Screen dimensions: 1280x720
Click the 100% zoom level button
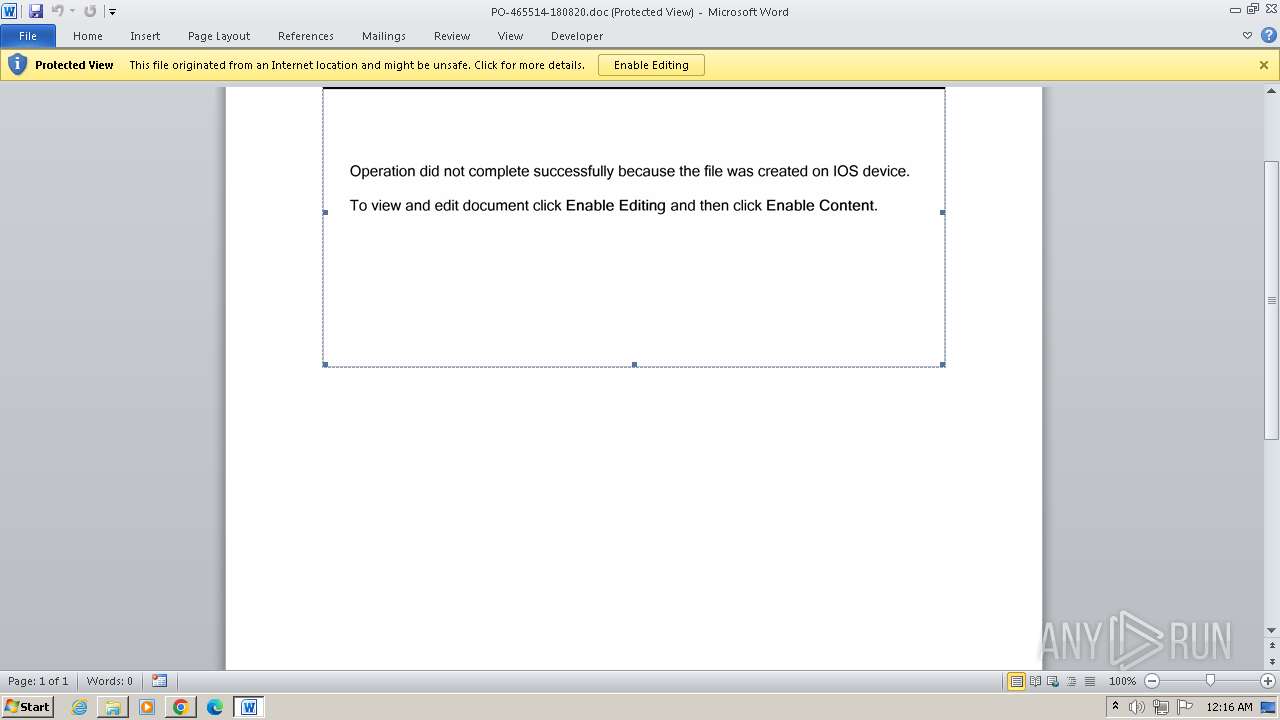(1122, 681)
